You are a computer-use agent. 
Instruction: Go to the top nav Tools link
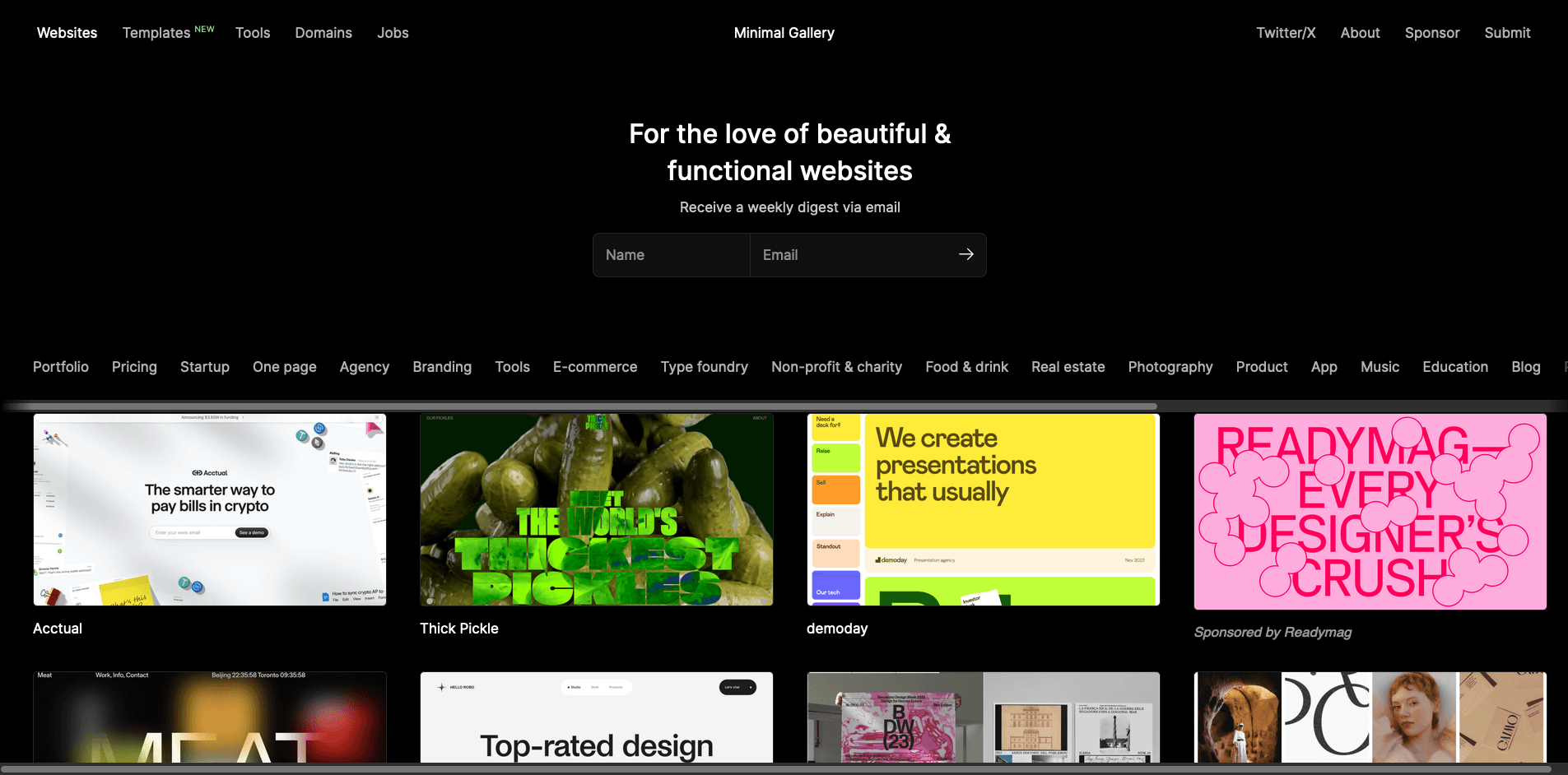tap(253, 33)
